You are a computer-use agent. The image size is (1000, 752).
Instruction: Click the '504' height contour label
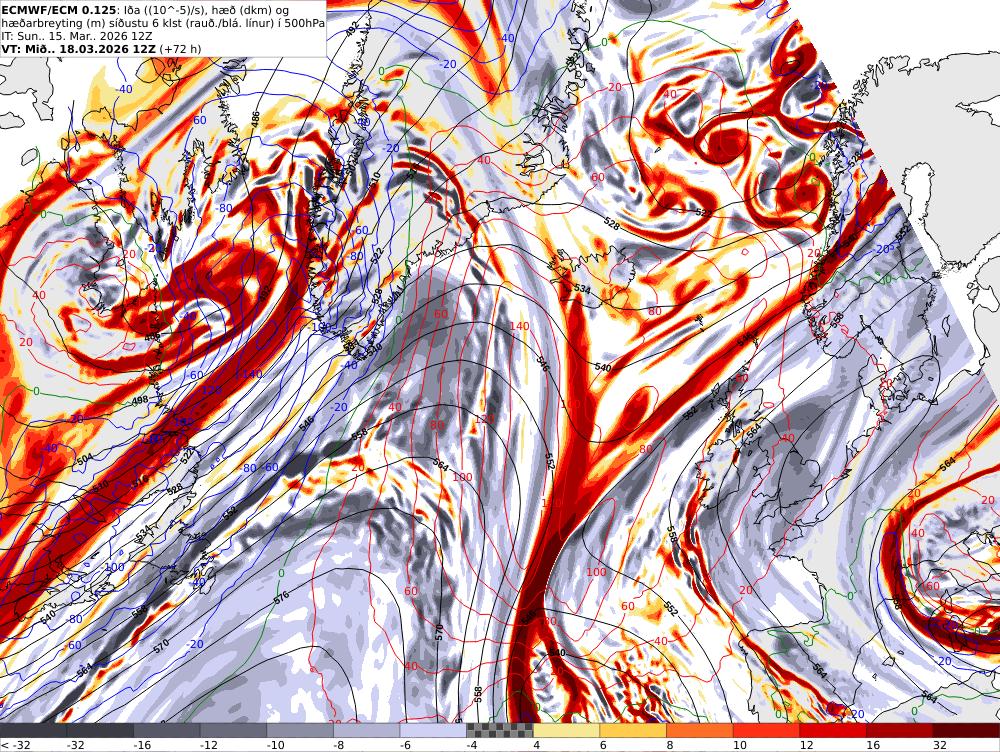click(85, 460)
